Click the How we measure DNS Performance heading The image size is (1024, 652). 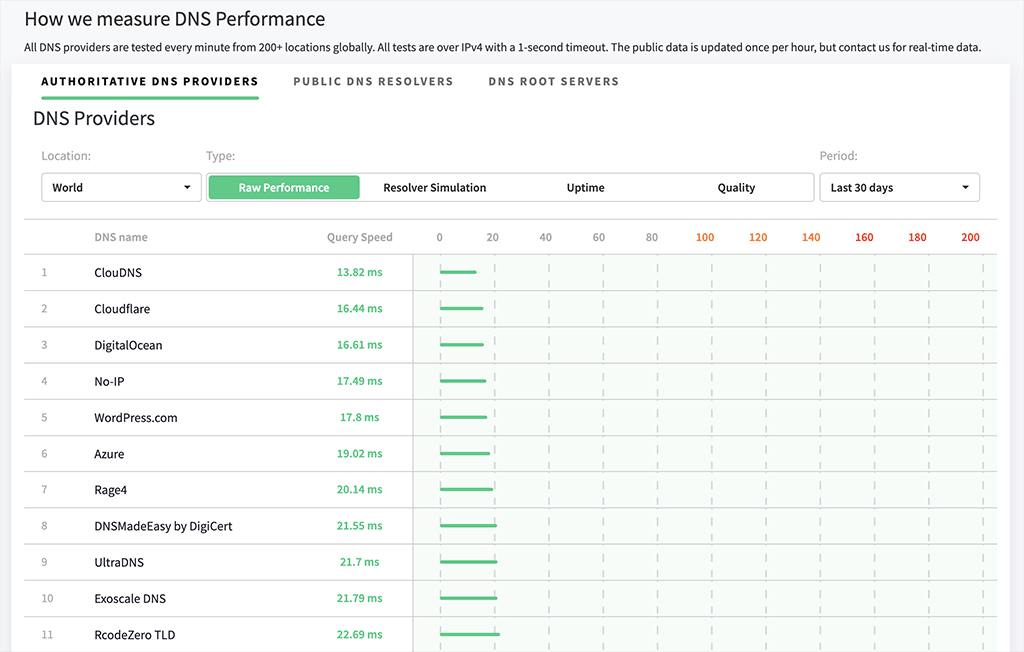[175, 19]
